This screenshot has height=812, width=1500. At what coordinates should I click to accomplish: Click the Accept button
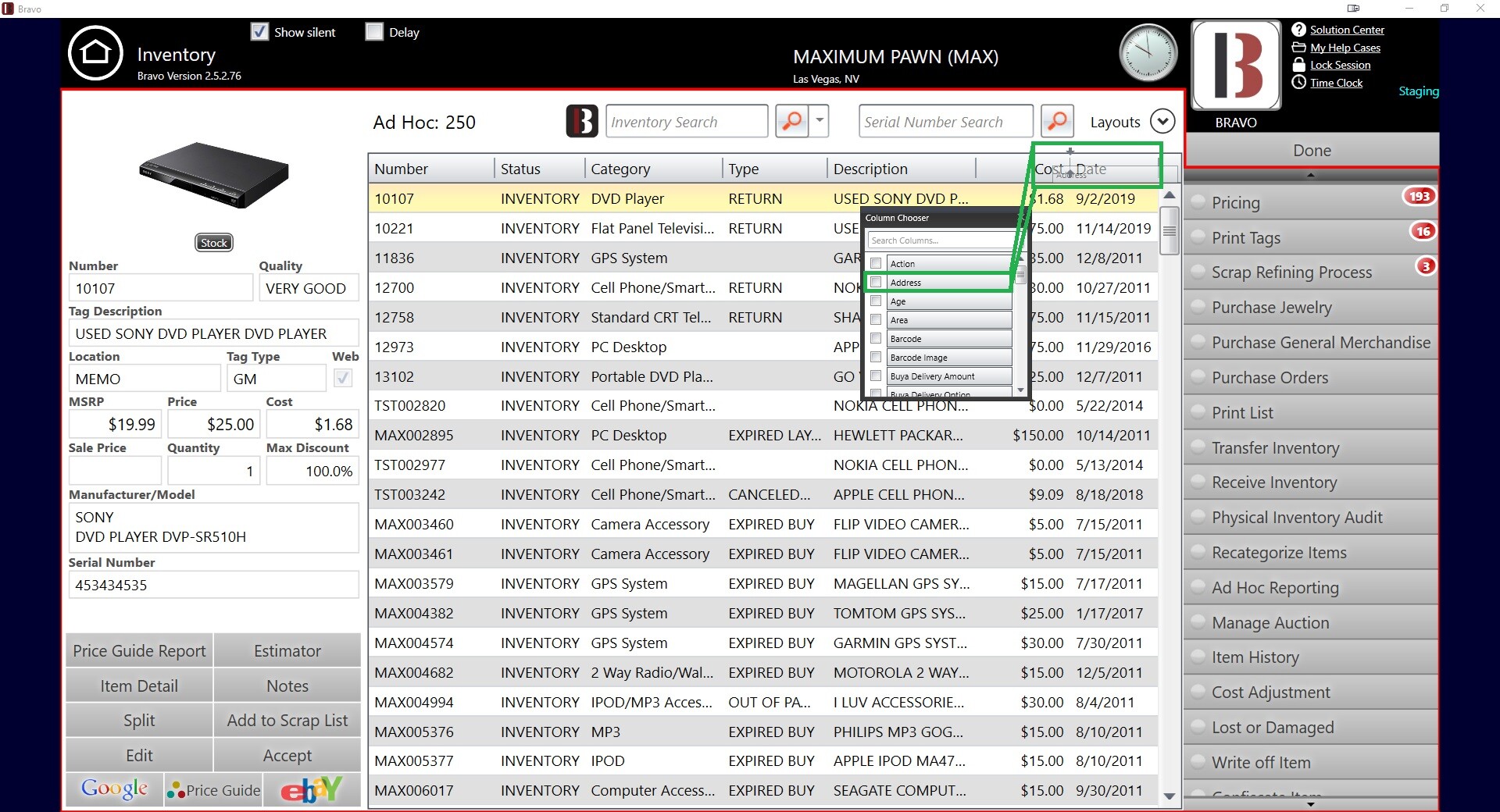pyautogui.click(x=287, y=755)
